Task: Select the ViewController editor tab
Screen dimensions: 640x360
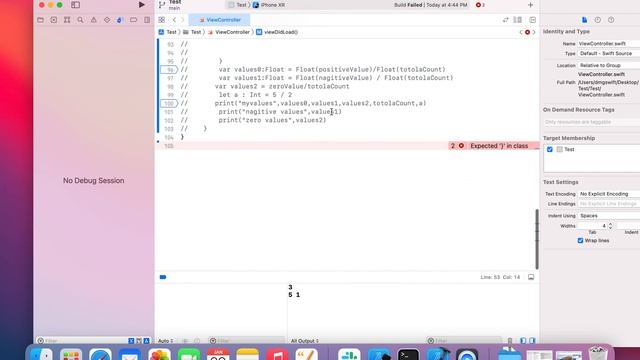Action: coord(219,20)
